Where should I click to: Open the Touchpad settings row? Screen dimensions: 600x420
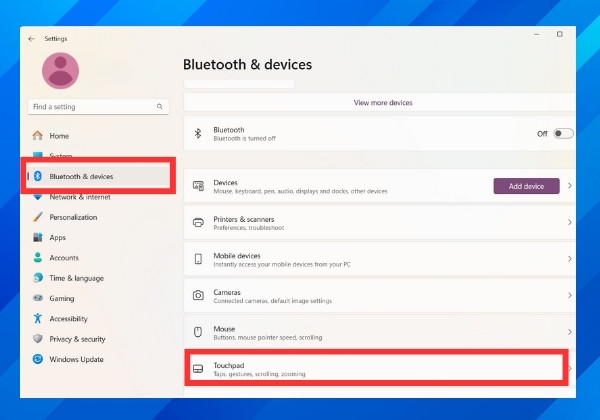[x=375, y=369]
